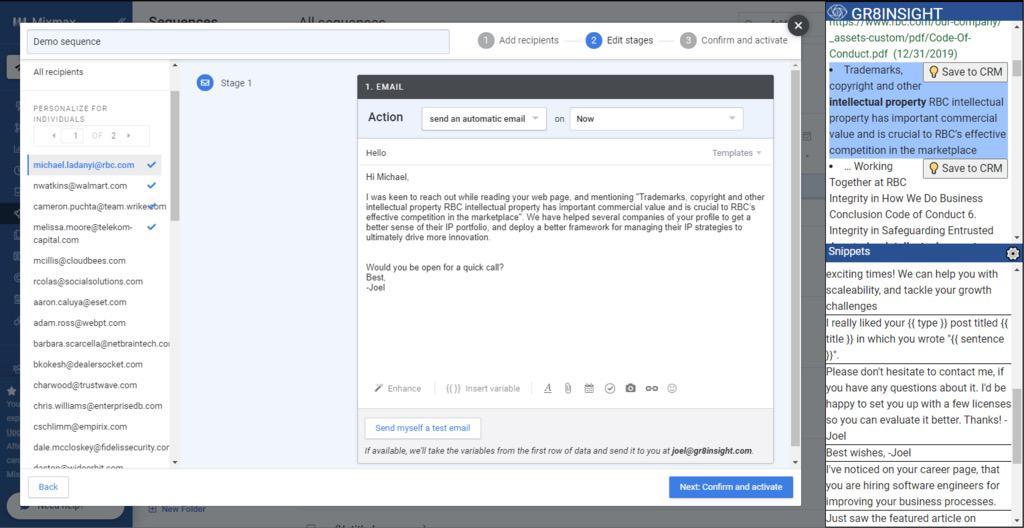Screen dimensions: 1024x528
Task: Select step 2 Edit stages
Action: pyautogui.click(x=619, y=41)
